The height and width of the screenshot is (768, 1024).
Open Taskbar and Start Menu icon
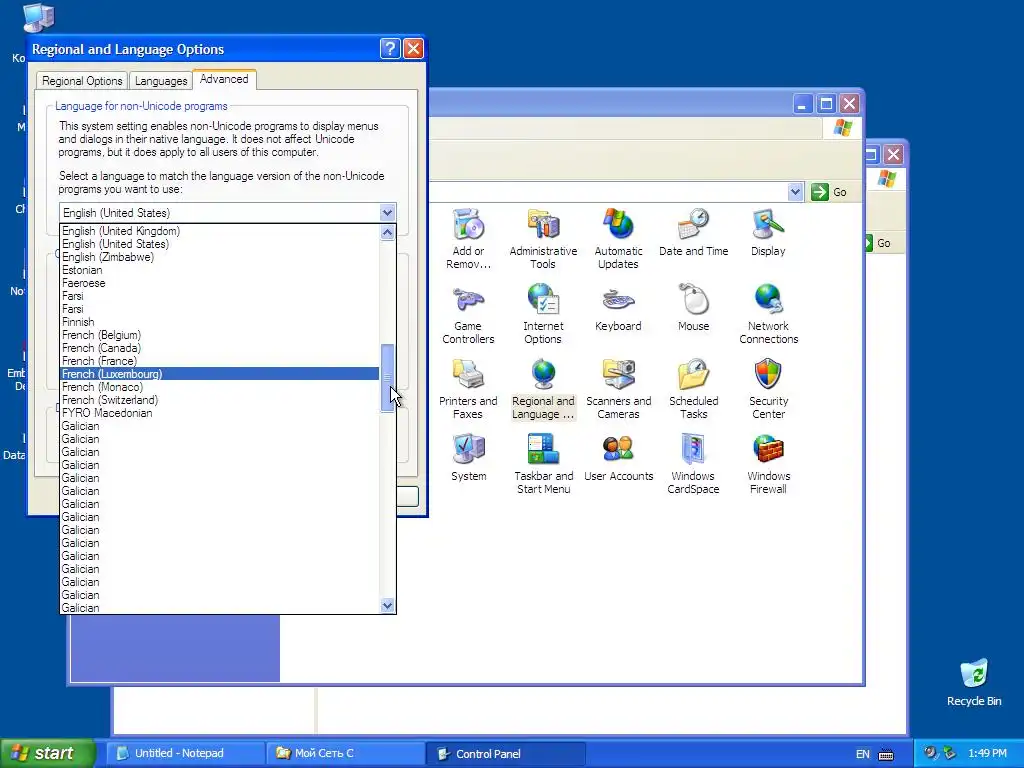pos(543,464)
